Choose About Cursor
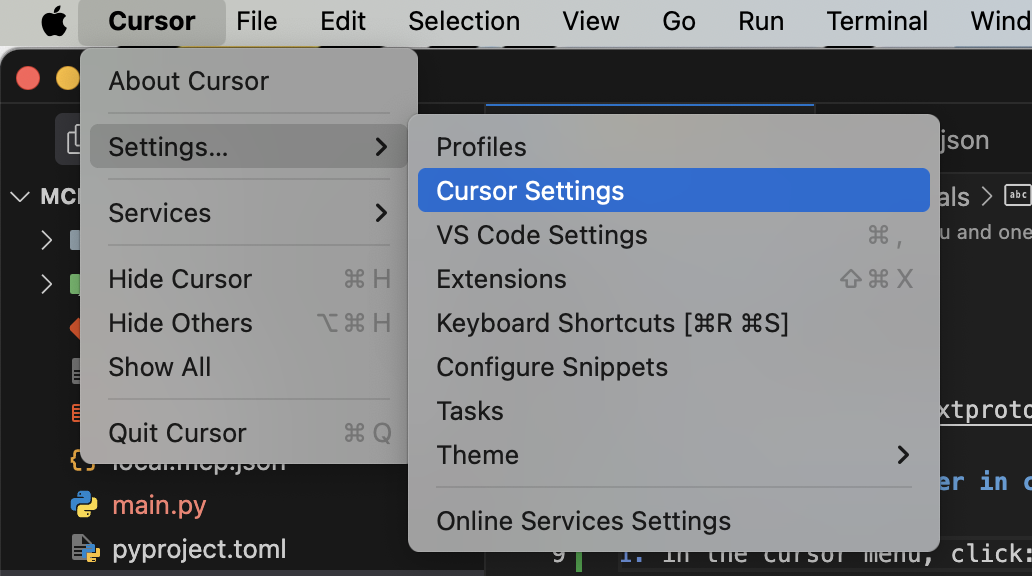1032x576 pixels. tap(186, 81)
